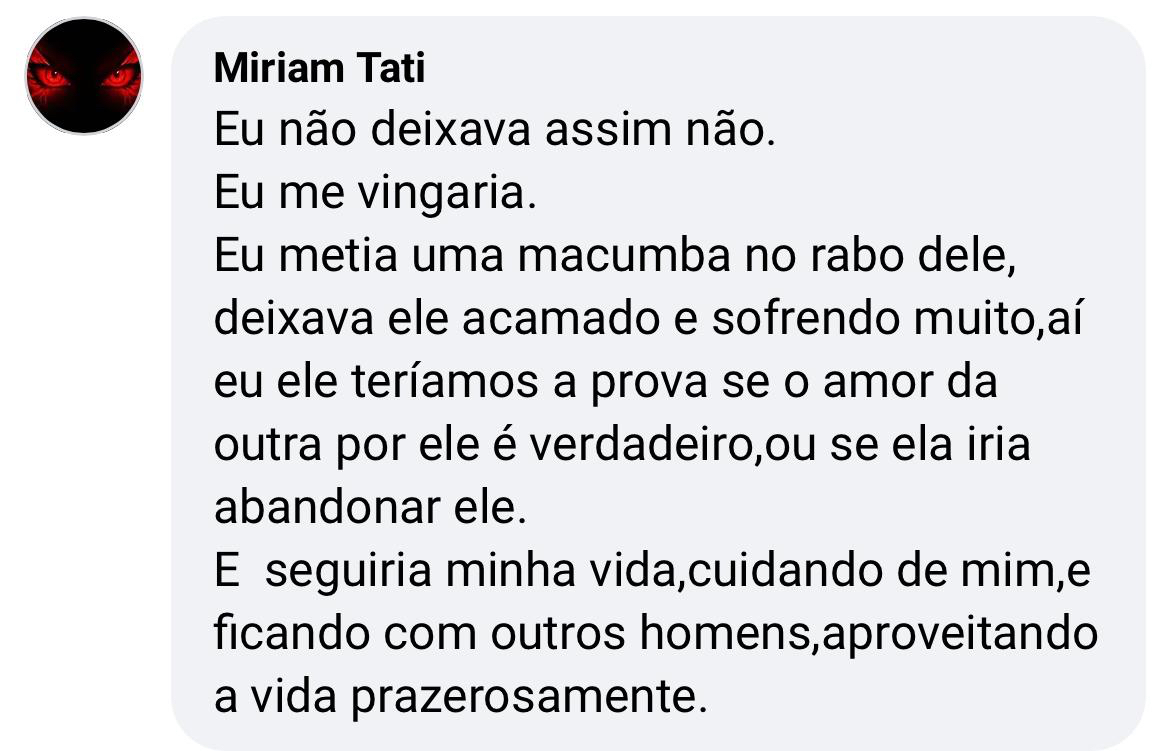This screenshot has height=751, width=1170.
Task: Click the line "Eu não deixava assim não."
Action: (495, 131)
